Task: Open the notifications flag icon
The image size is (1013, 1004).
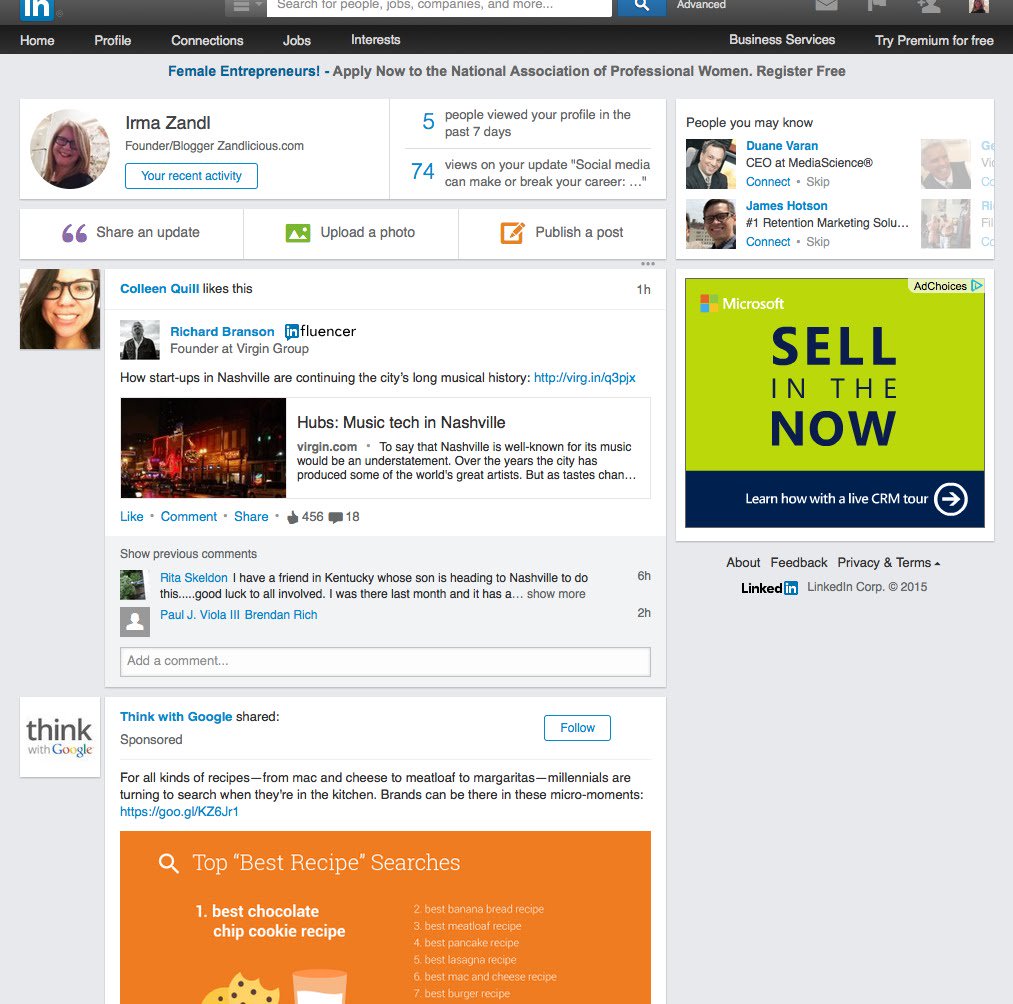Action: (x=877, y=6)
